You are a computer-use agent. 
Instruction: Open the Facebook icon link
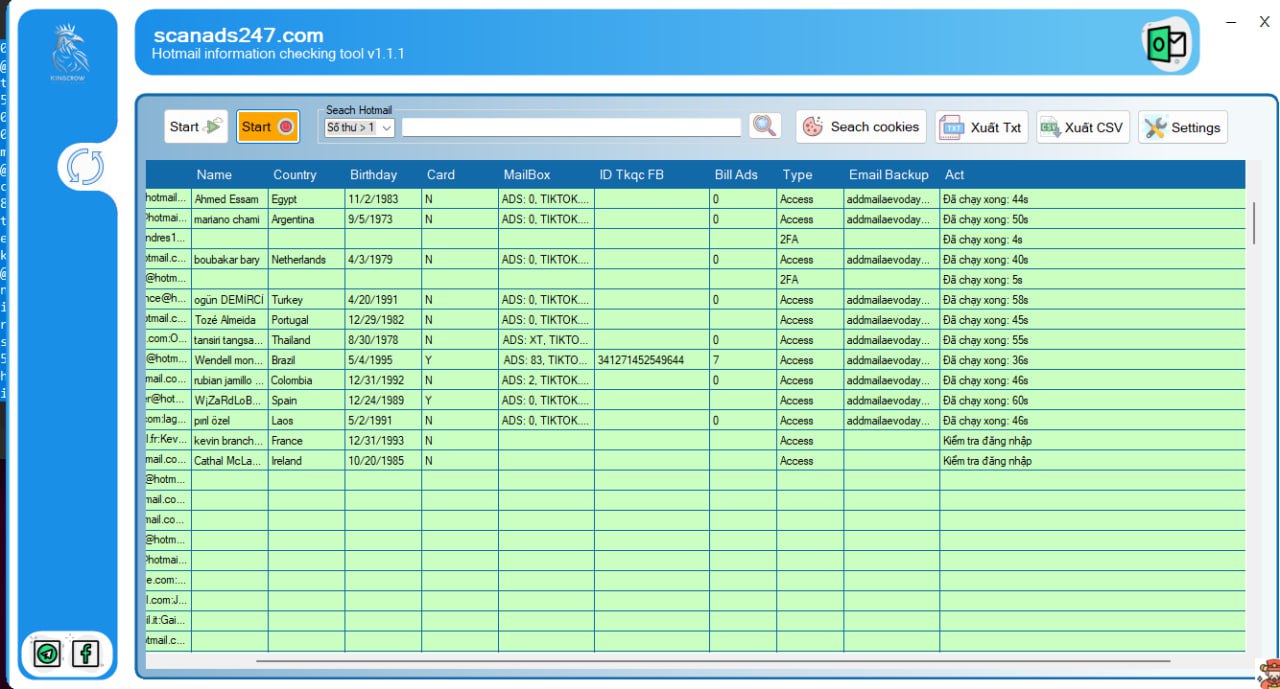[x=86, y=654]
